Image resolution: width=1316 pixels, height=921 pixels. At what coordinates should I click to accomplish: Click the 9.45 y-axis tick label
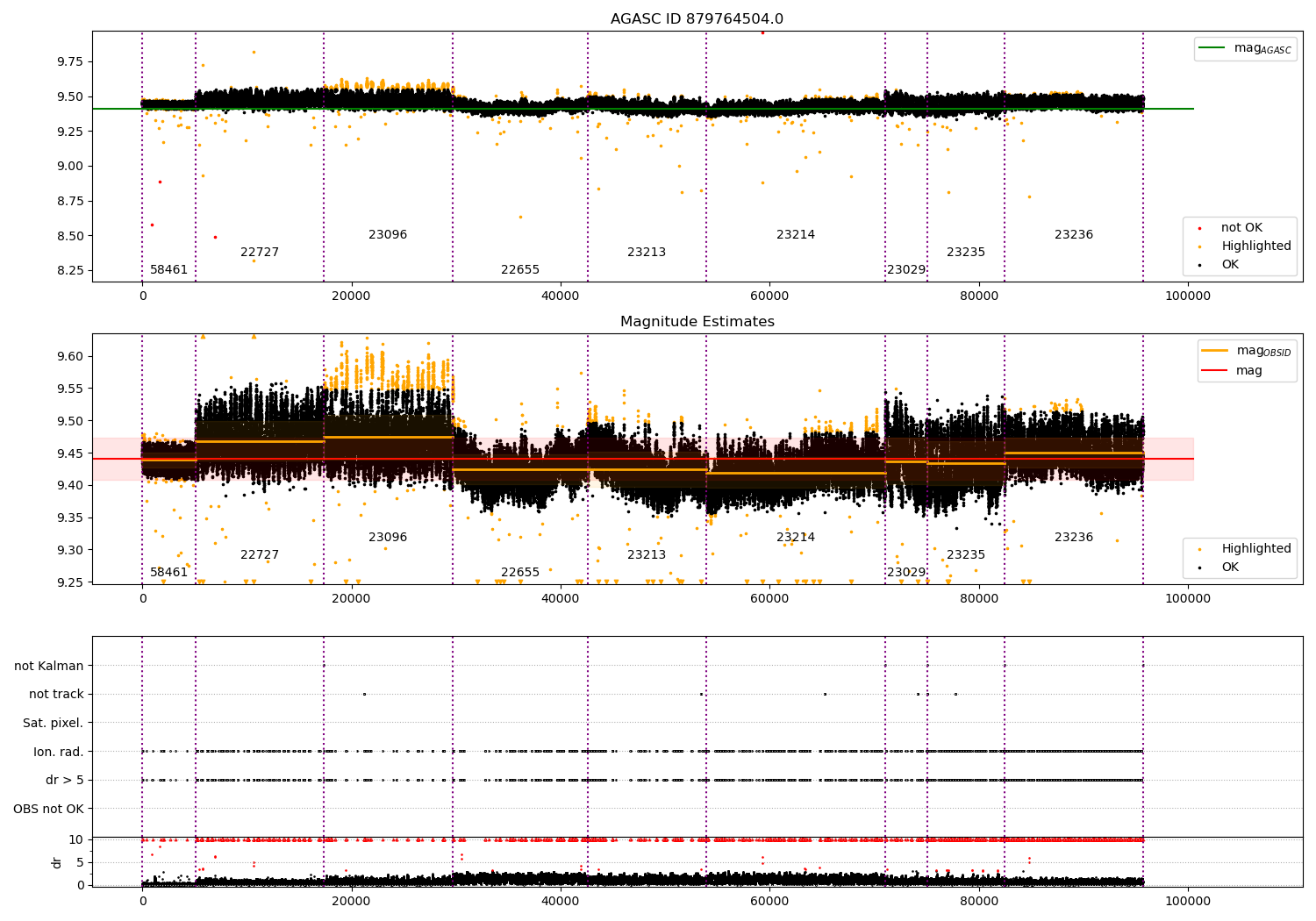coord(70,453)
